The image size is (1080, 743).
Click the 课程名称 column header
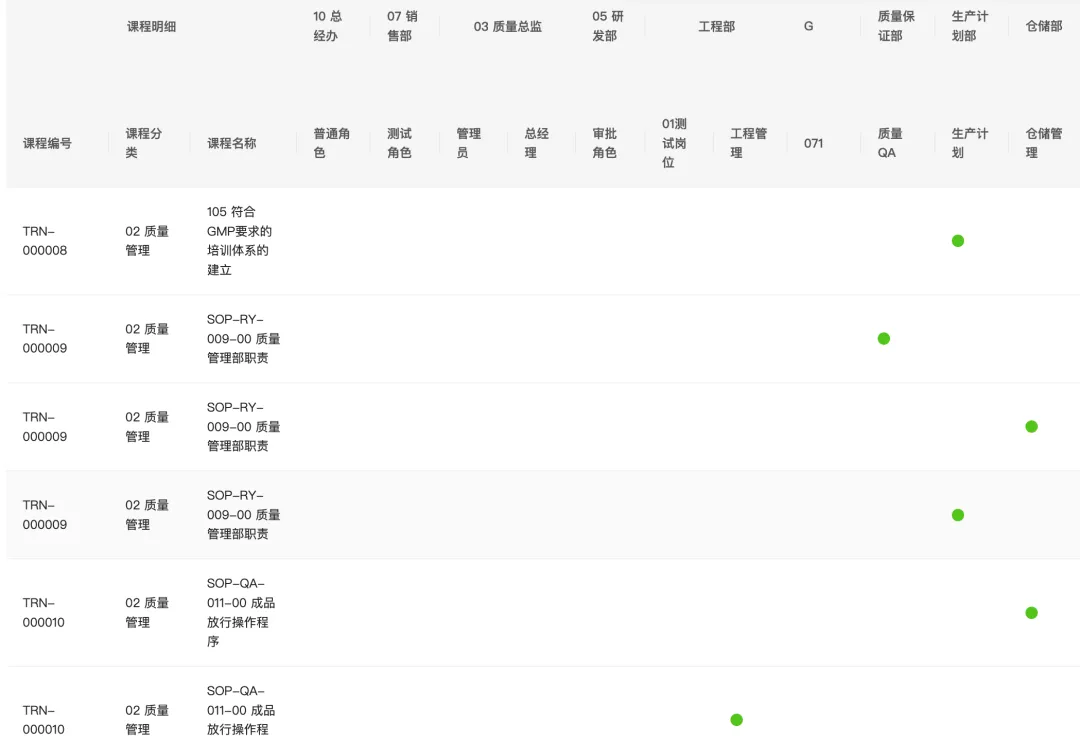click(231, 143)
